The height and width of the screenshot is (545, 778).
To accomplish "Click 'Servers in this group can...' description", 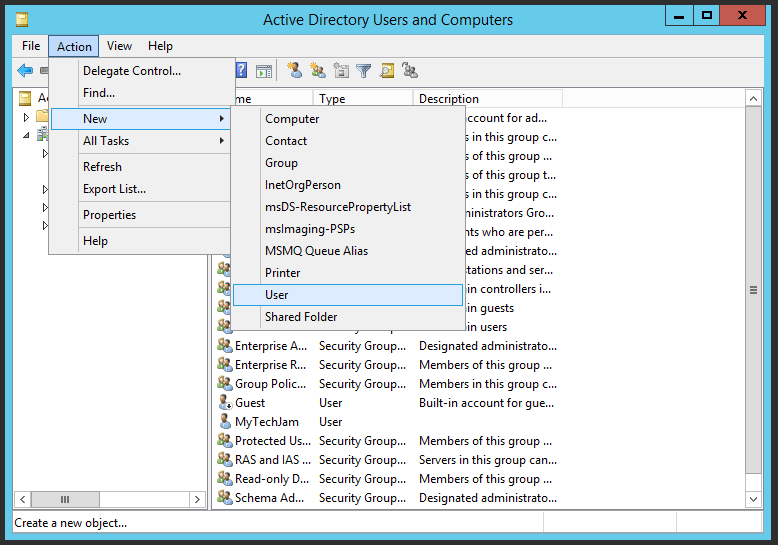I will [x=488, y=460].
